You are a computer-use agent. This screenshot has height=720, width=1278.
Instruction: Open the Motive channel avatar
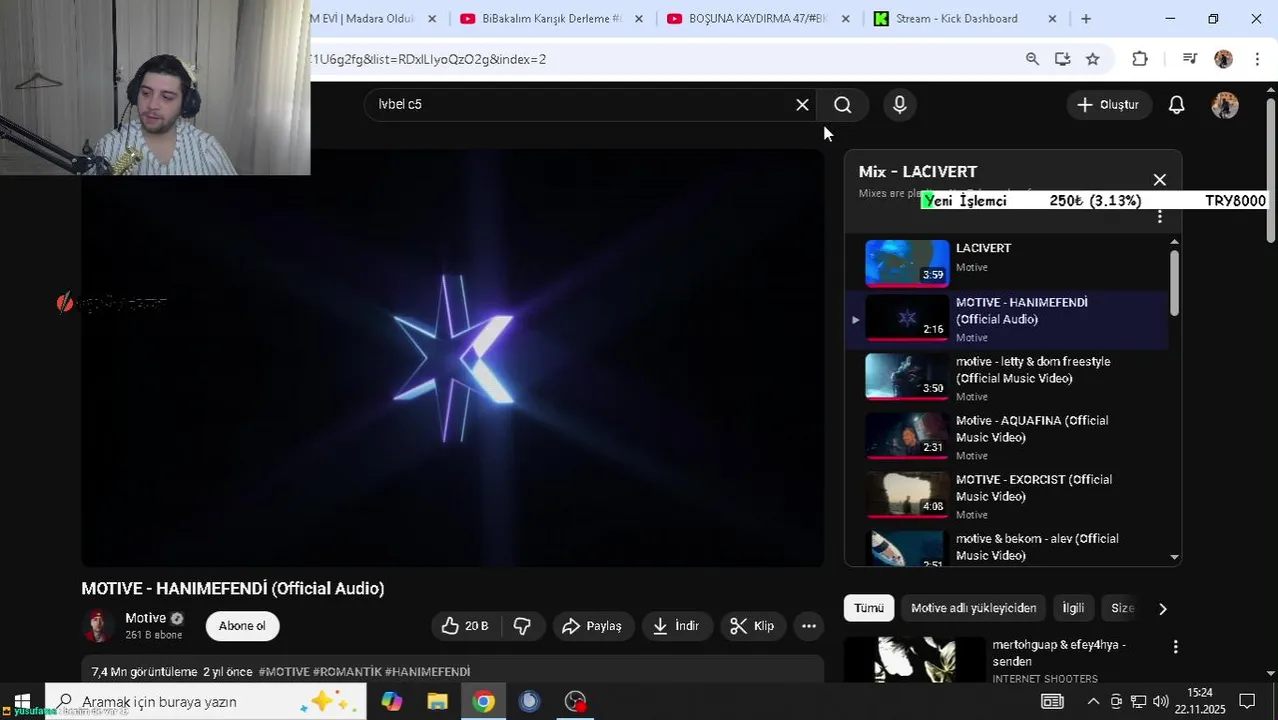98,626
